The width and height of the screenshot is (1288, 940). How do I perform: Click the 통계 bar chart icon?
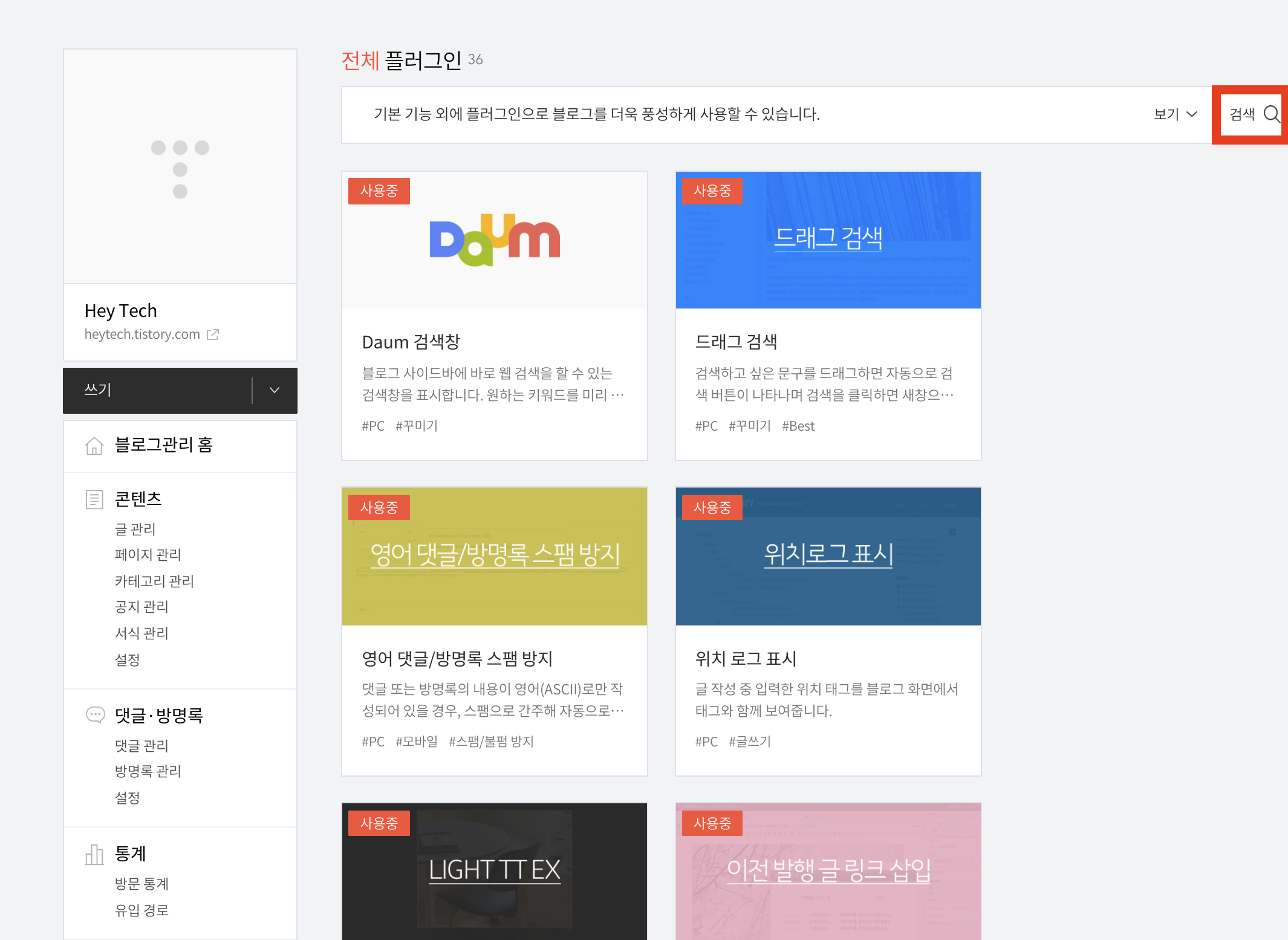point(94,854)
